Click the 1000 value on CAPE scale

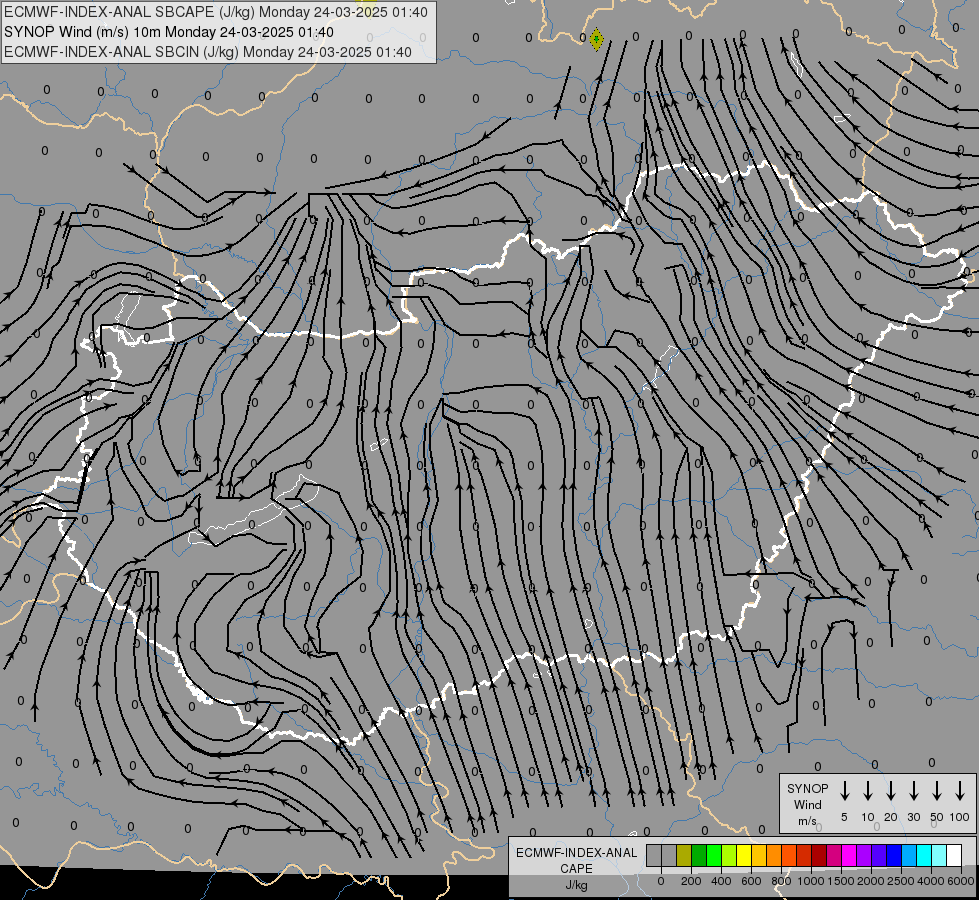point(810,881)
